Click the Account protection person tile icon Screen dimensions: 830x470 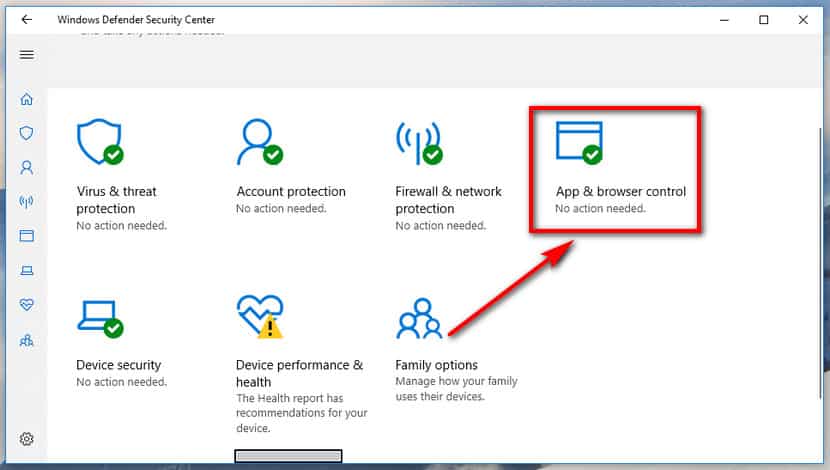[260, 142]
